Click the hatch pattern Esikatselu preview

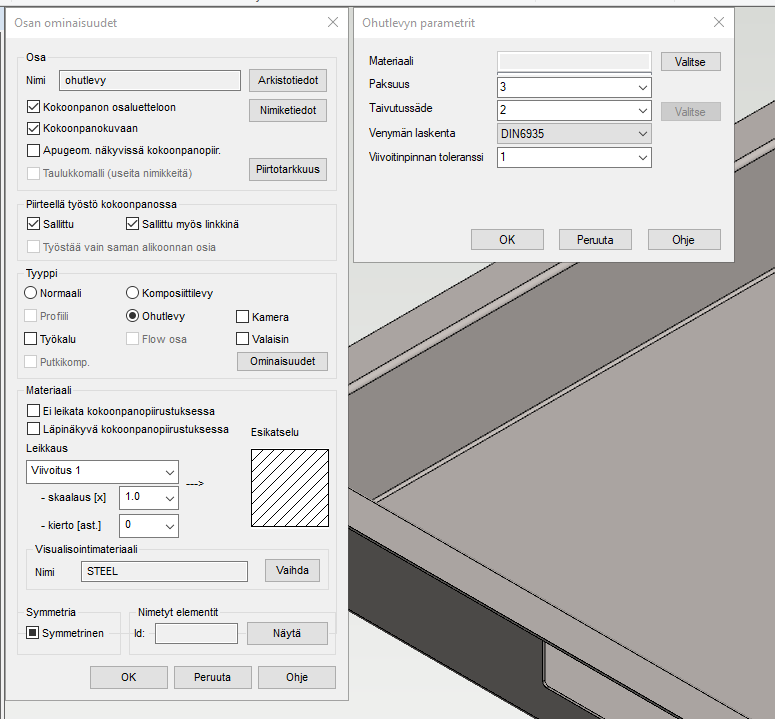pyautogui.click(x=289, y=487)
